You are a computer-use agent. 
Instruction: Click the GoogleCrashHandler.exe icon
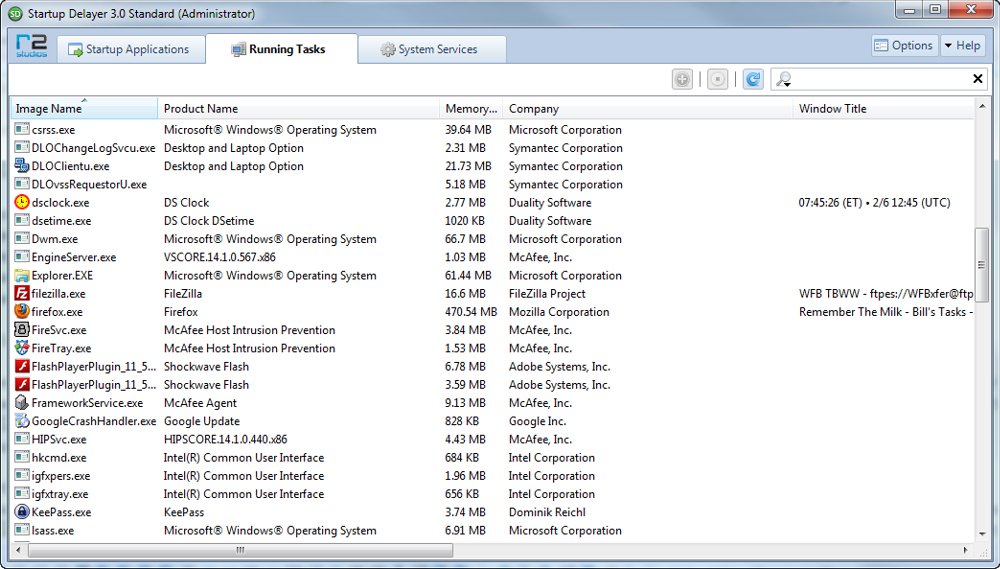[22, 421]
